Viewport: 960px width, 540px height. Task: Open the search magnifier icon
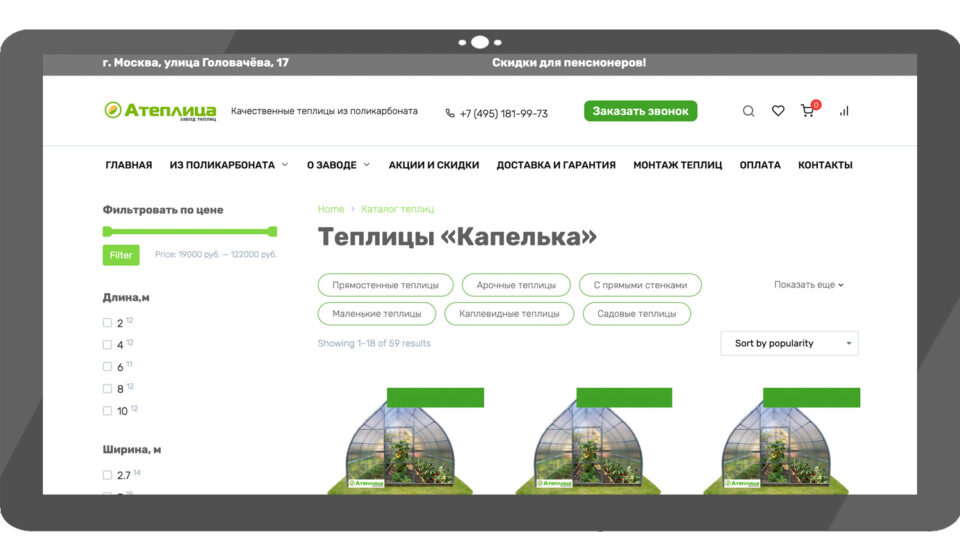point(748,111)
